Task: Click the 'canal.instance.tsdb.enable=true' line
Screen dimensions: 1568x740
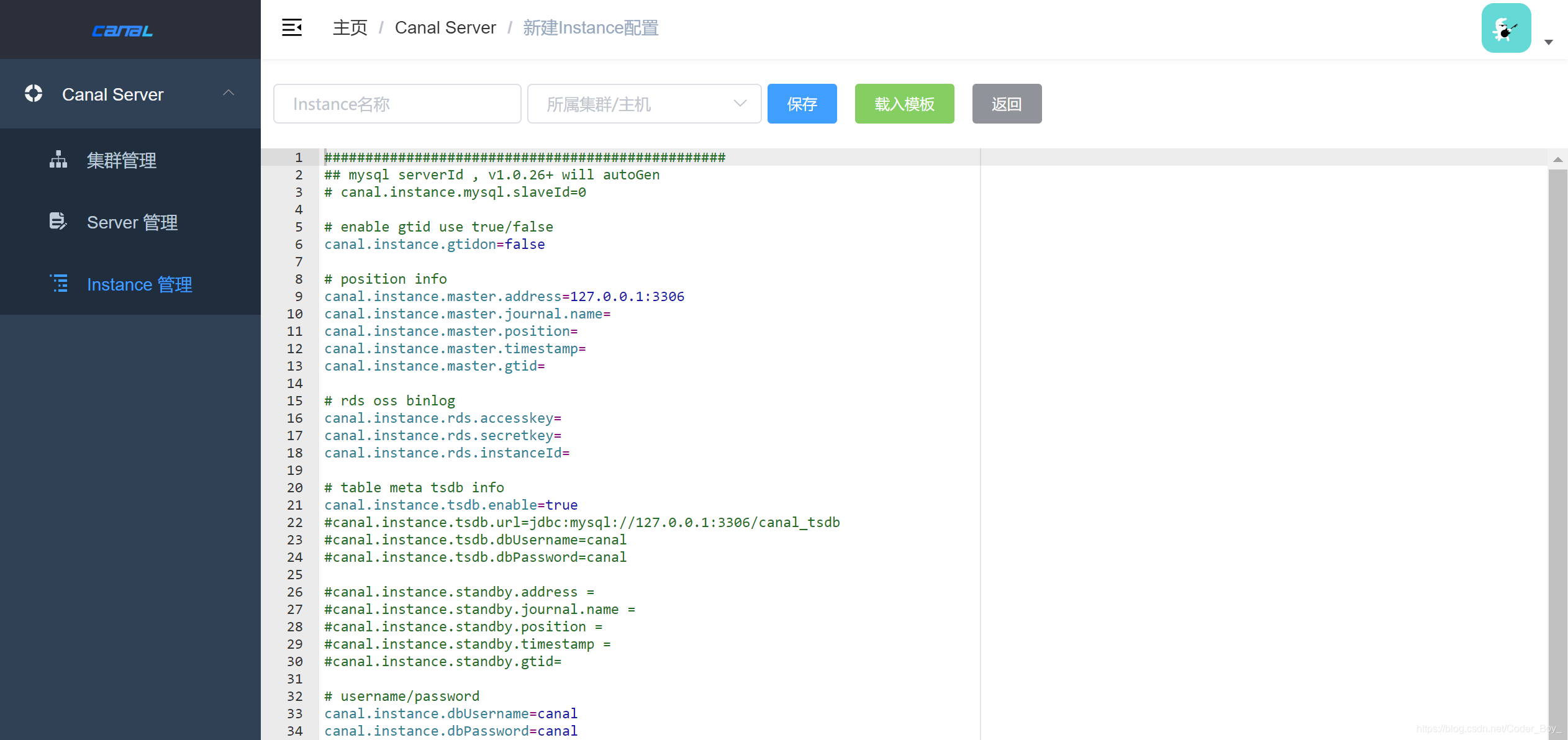Action: [x=451, y=505]
